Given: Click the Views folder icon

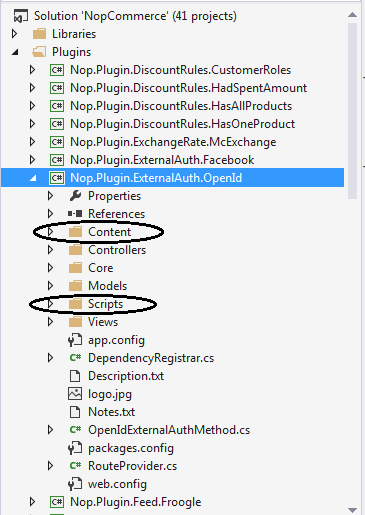Looking at the screenshot, I should (x=75, y=322).
